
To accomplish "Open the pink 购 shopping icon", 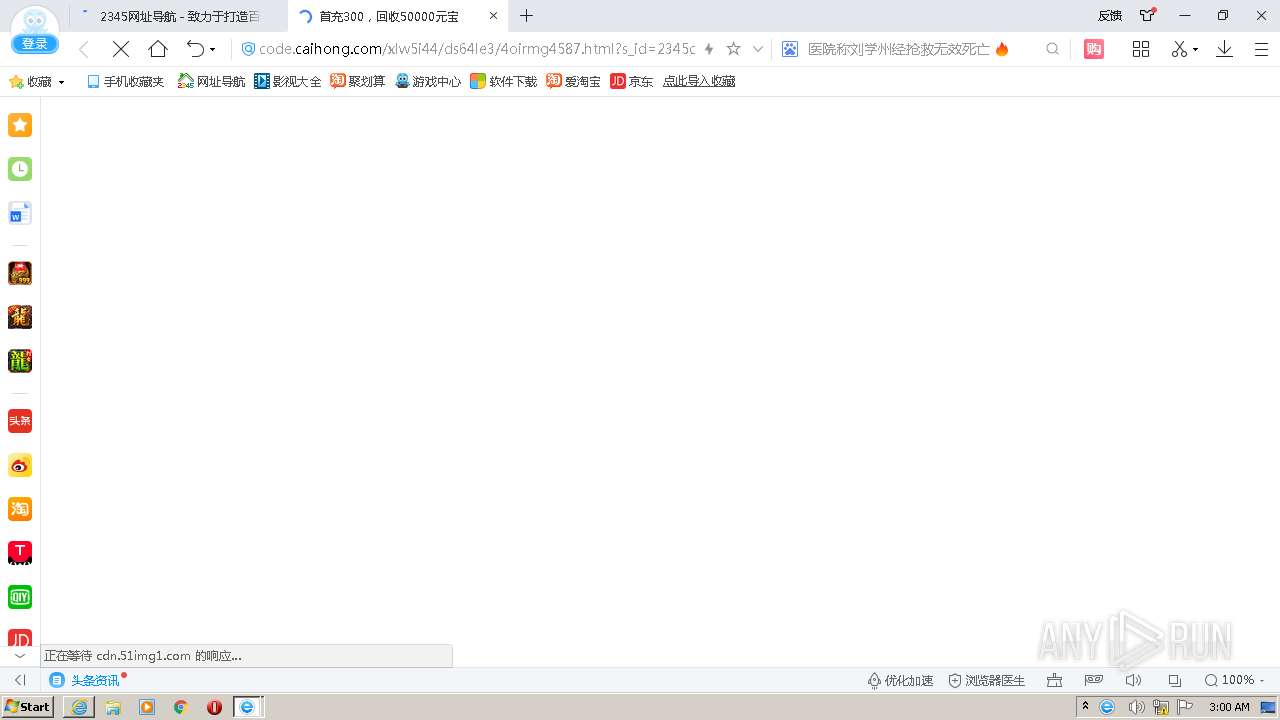I will [1094, 49].
